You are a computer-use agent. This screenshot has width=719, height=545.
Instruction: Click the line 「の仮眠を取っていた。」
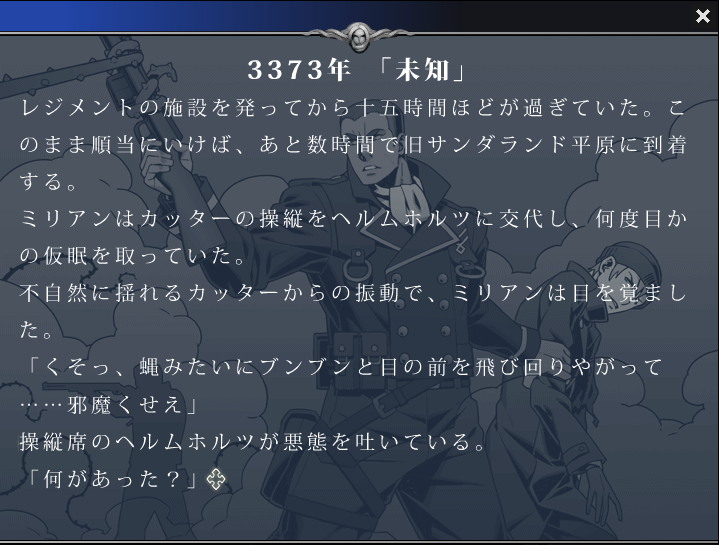click(x=134, y=256)
